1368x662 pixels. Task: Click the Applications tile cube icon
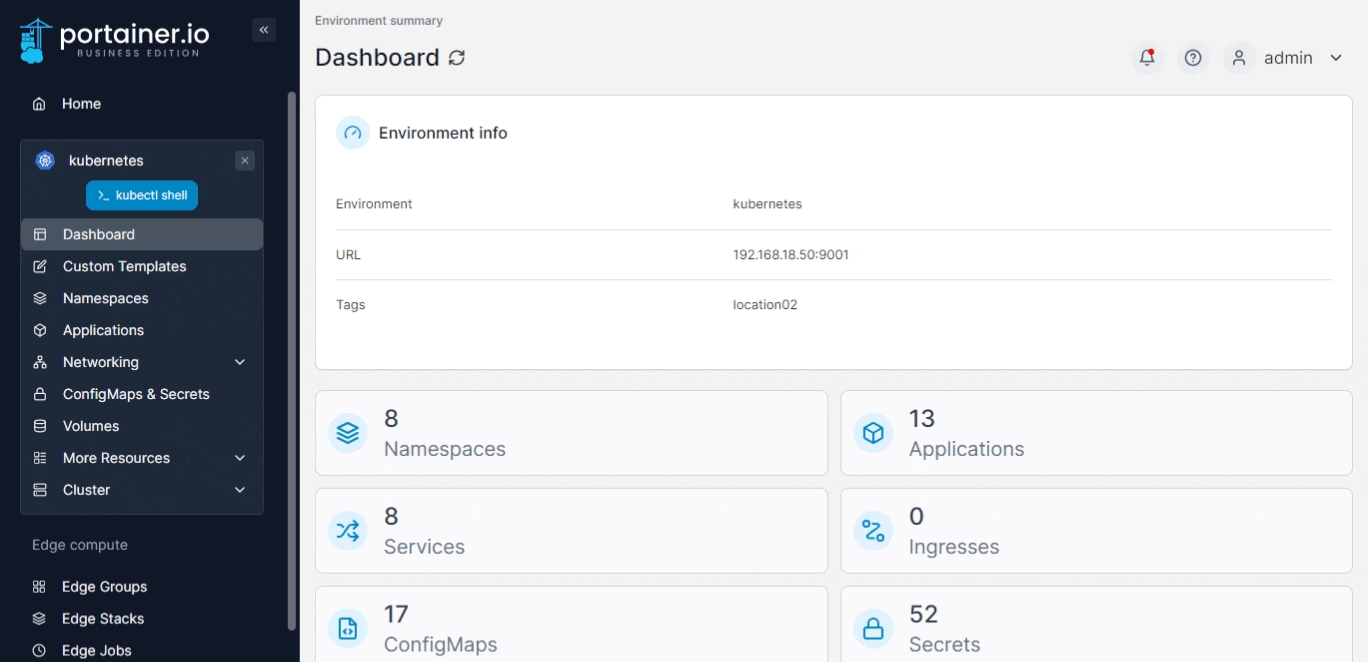(x=873, y=433)
